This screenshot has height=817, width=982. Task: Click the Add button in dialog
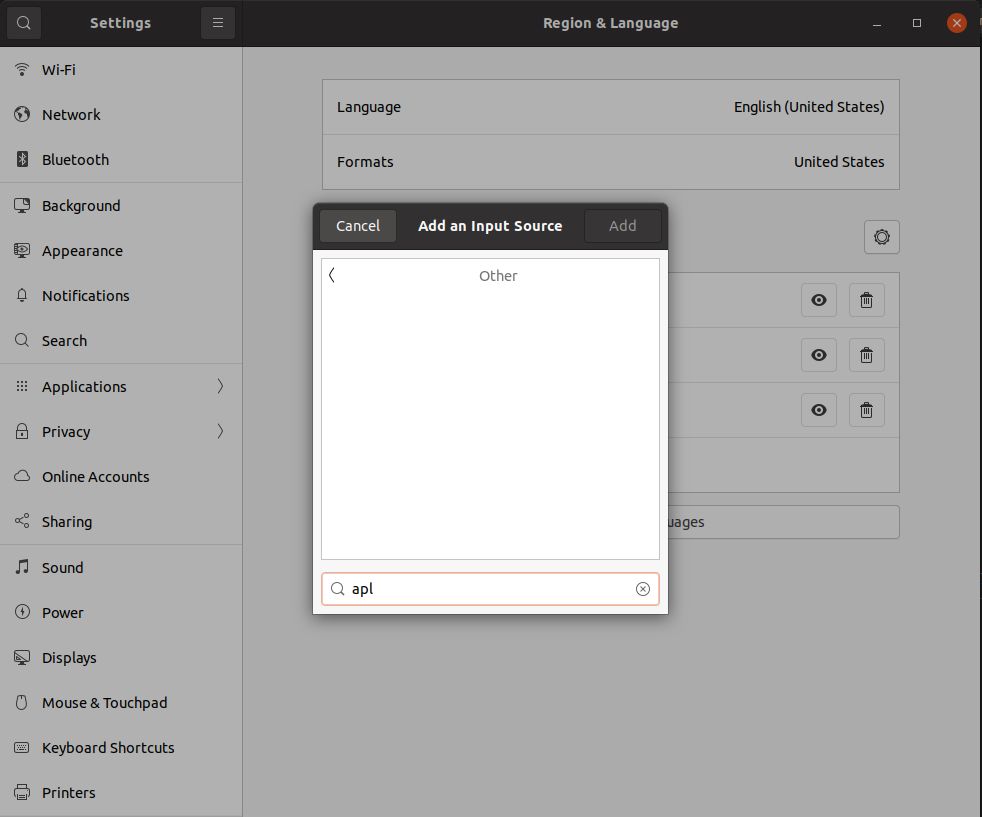[x=623, y=226]
